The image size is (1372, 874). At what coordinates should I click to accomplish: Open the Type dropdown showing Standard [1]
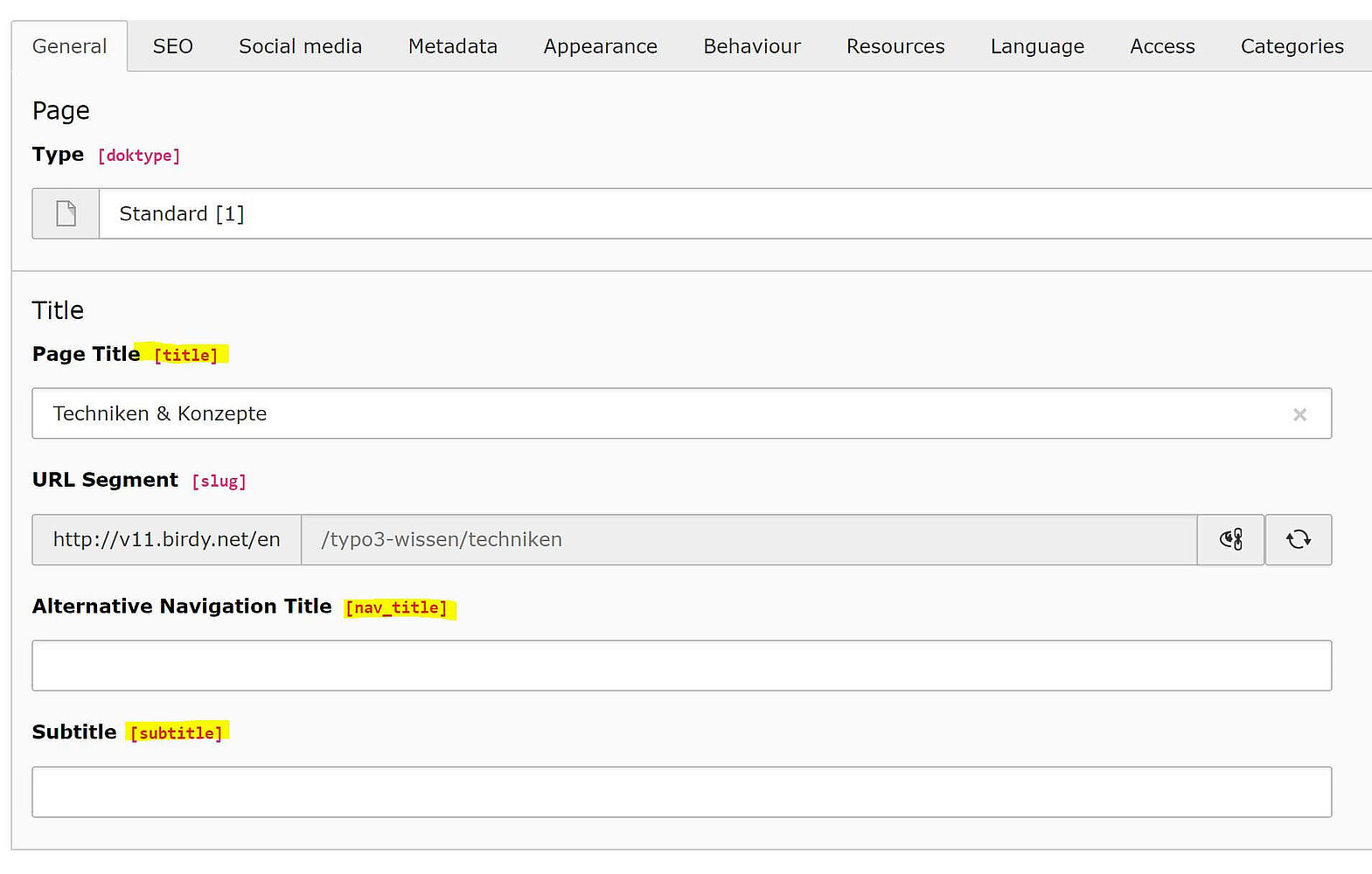tap(735, 213)
